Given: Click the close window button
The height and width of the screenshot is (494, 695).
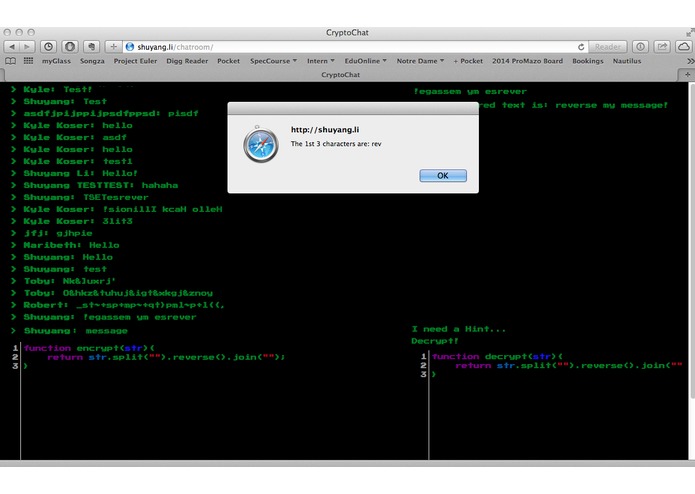Looking at the screenshot, I should 7,32.
